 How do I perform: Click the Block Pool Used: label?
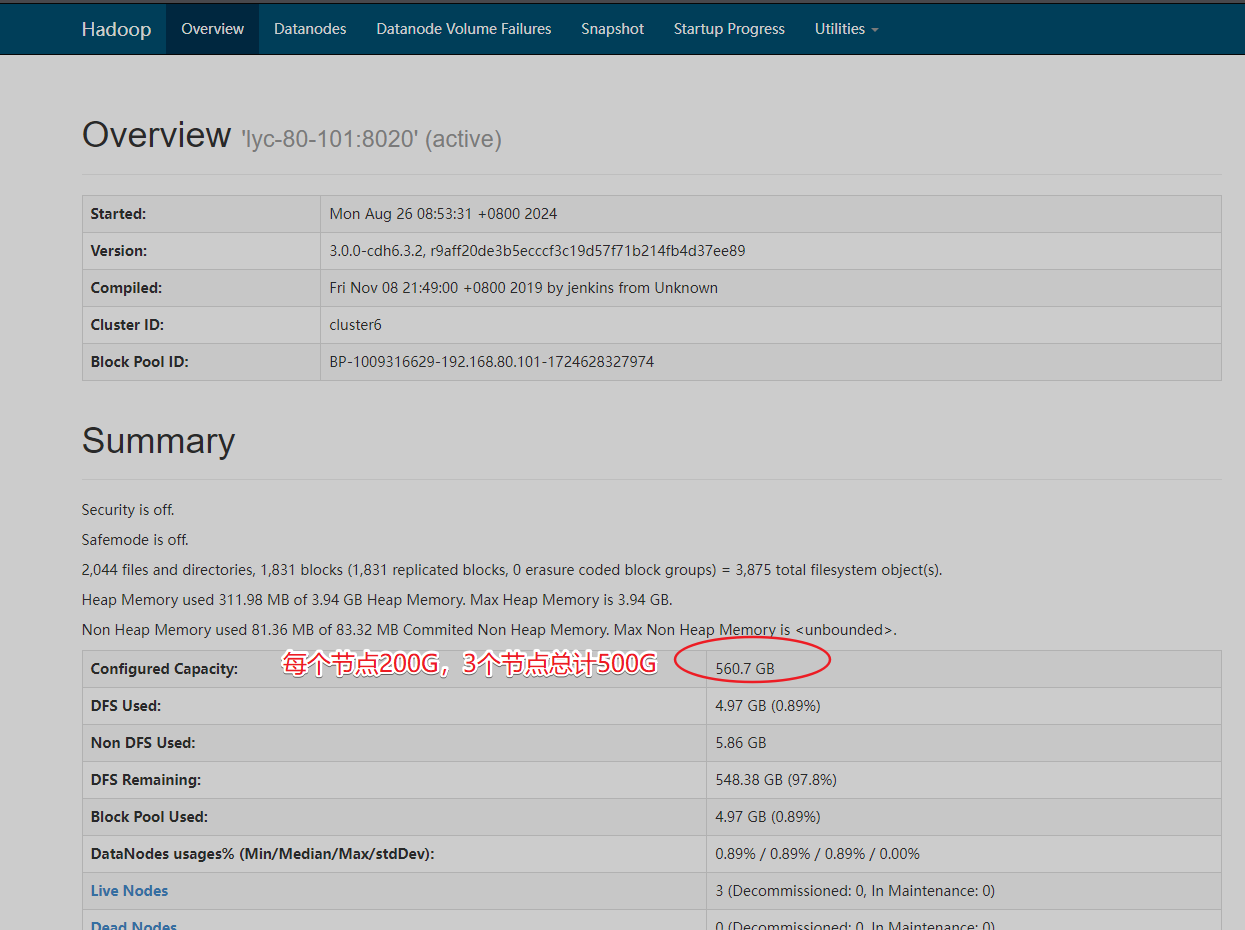[x=149, y=816]
